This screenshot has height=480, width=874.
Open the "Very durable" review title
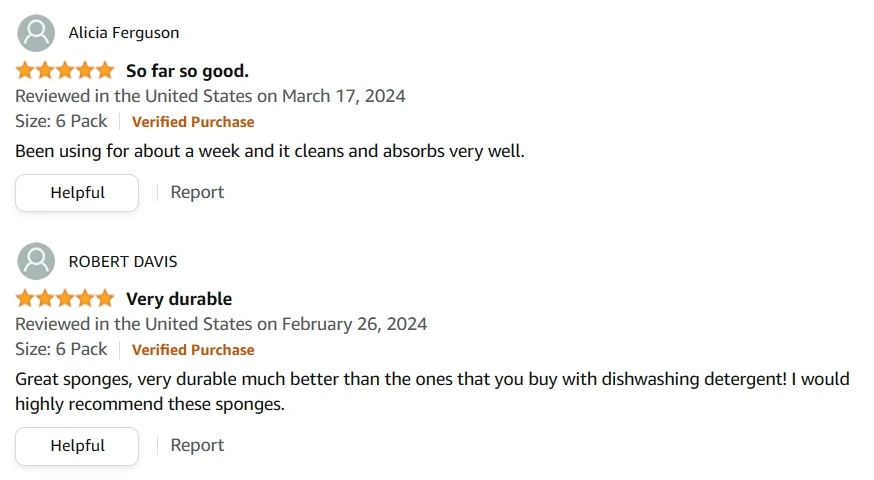click(179, 299)
